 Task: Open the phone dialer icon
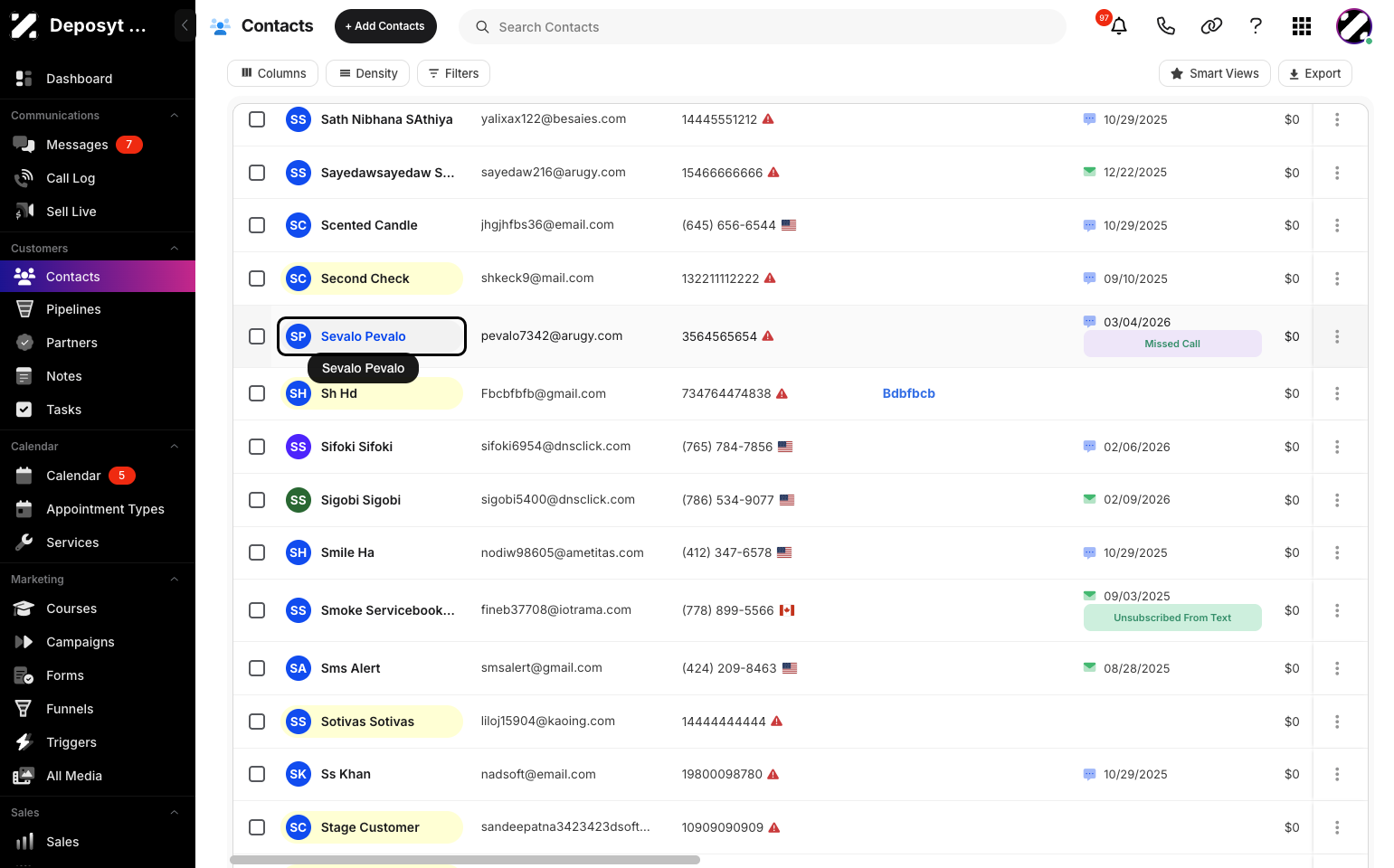(1166, 26)
